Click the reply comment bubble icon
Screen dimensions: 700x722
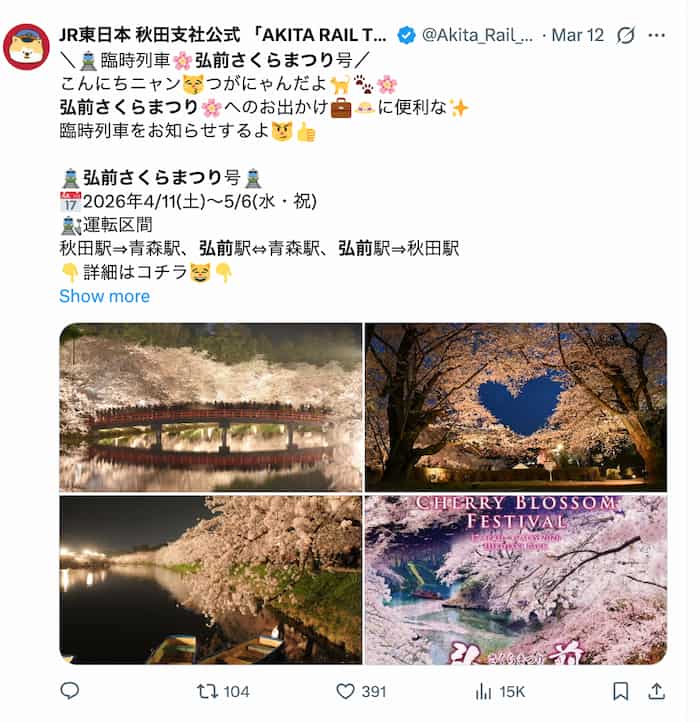[70, 691]
